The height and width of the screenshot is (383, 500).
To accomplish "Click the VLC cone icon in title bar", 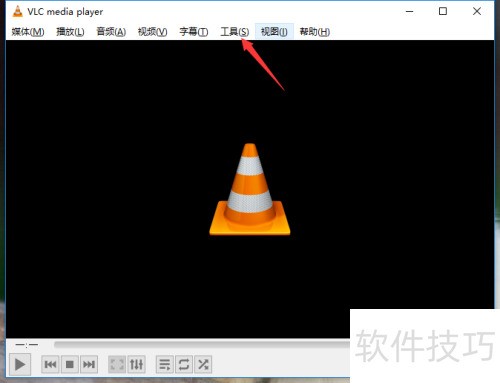I will point(17,11).
